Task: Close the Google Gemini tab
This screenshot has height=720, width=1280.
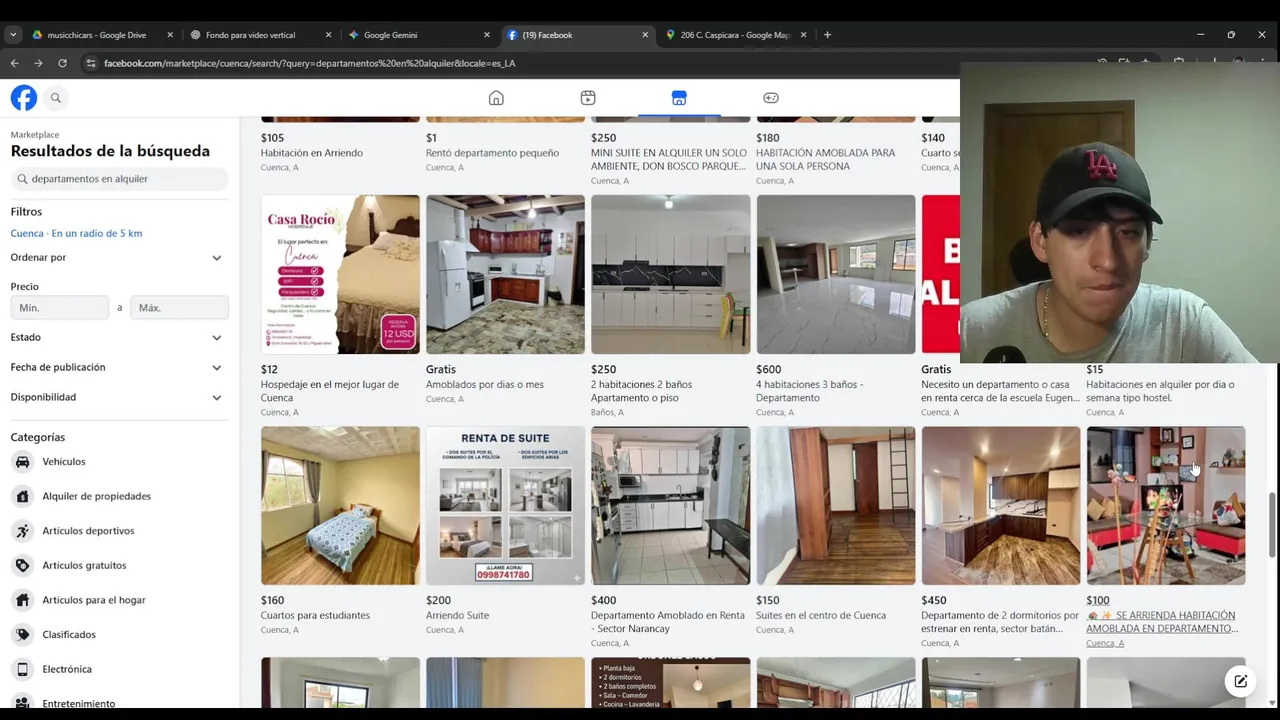Action: point(487,35)
